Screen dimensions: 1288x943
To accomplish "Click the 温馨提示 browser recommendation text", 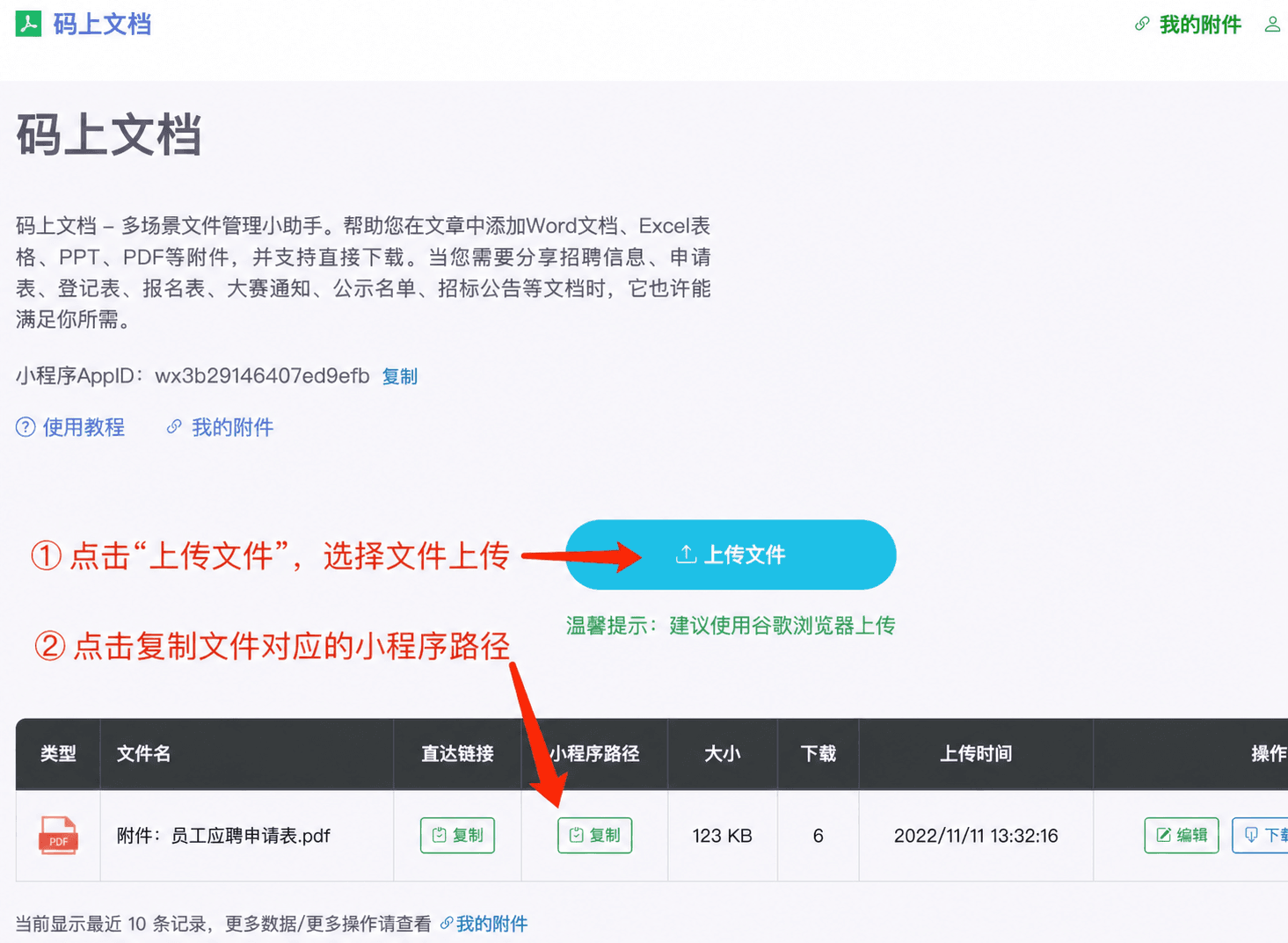I will tap(731, 626).
